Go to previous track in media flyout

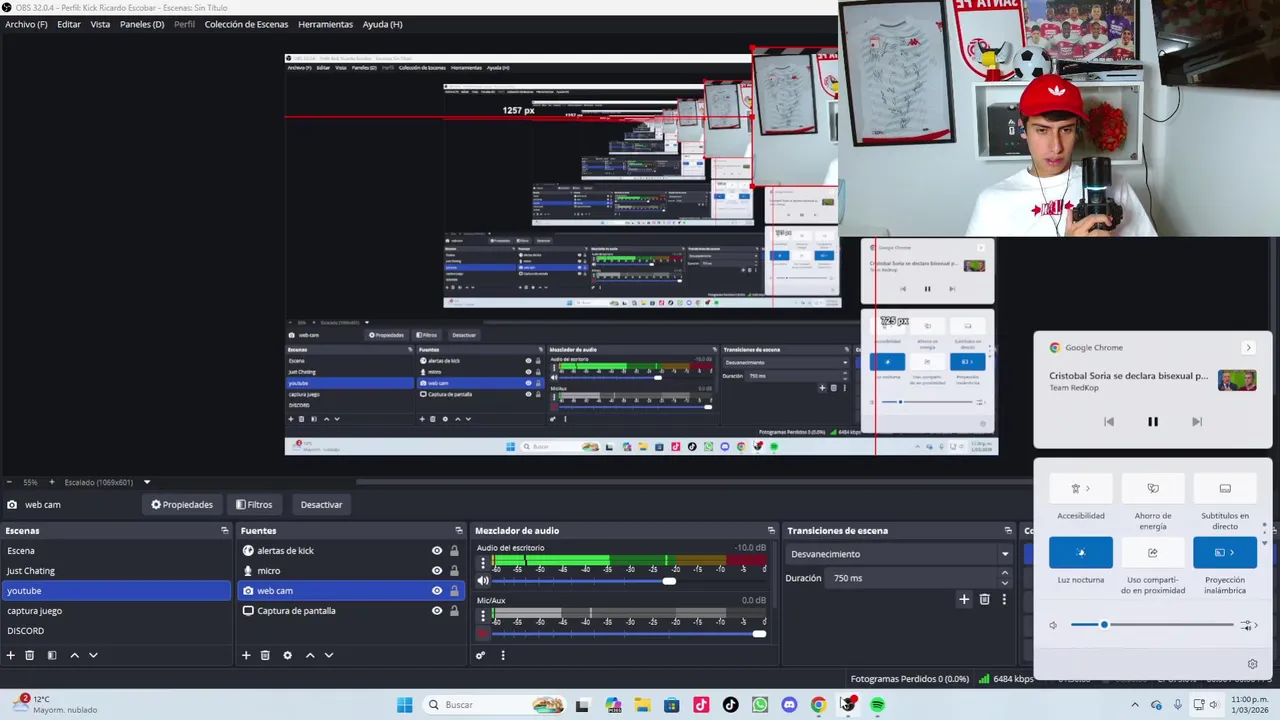coord(1109,422)
